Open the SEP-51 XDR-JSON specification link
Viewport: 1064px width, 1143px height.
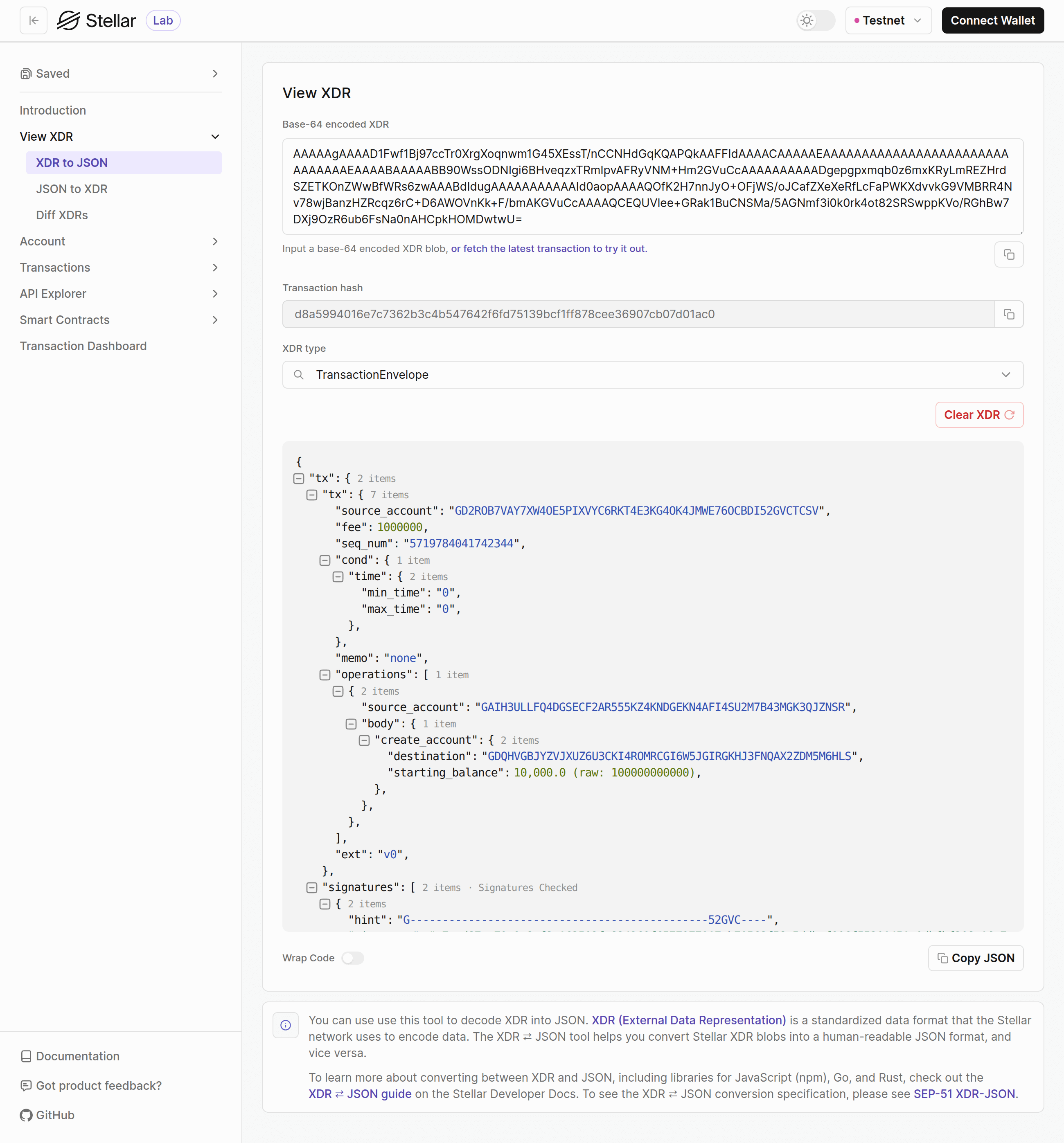964,1094
